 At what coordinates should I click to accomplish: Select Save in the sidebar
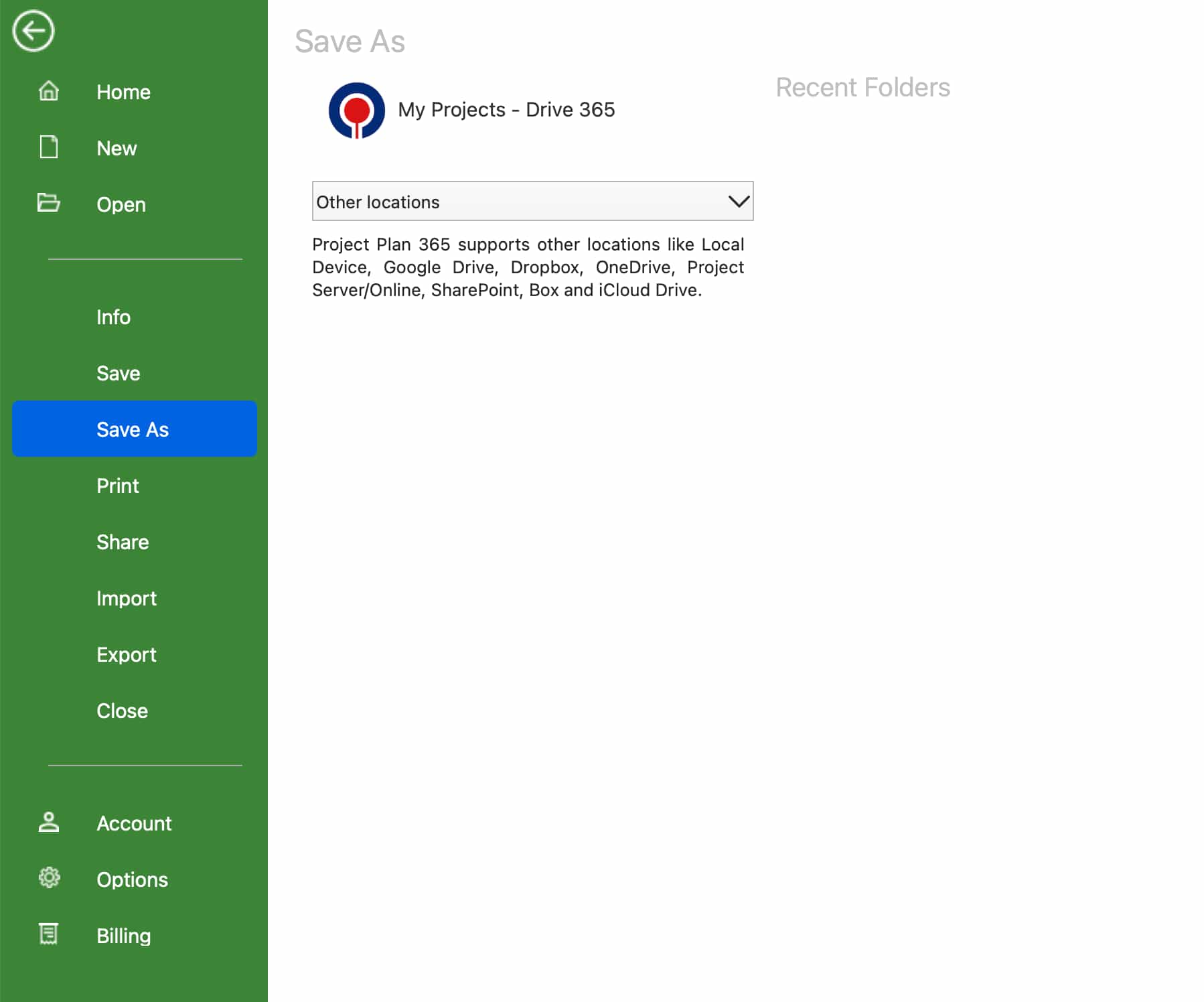pos(118,373)
